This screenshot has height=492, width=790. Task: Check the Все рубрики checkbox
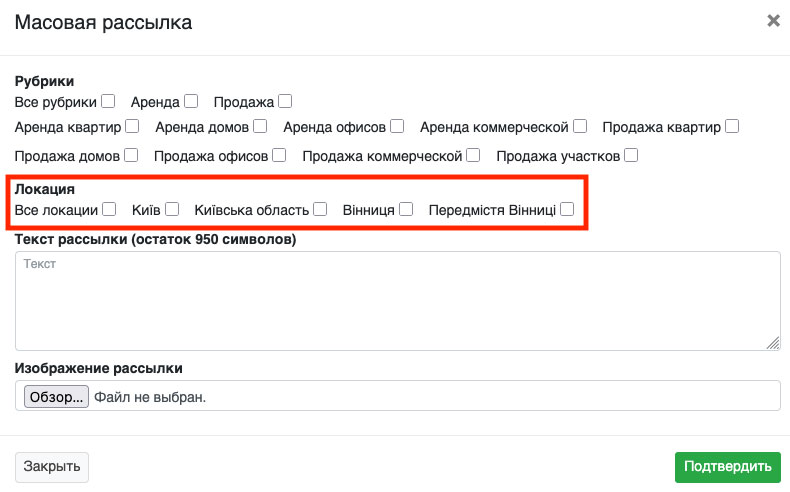(x=108, y=101)
